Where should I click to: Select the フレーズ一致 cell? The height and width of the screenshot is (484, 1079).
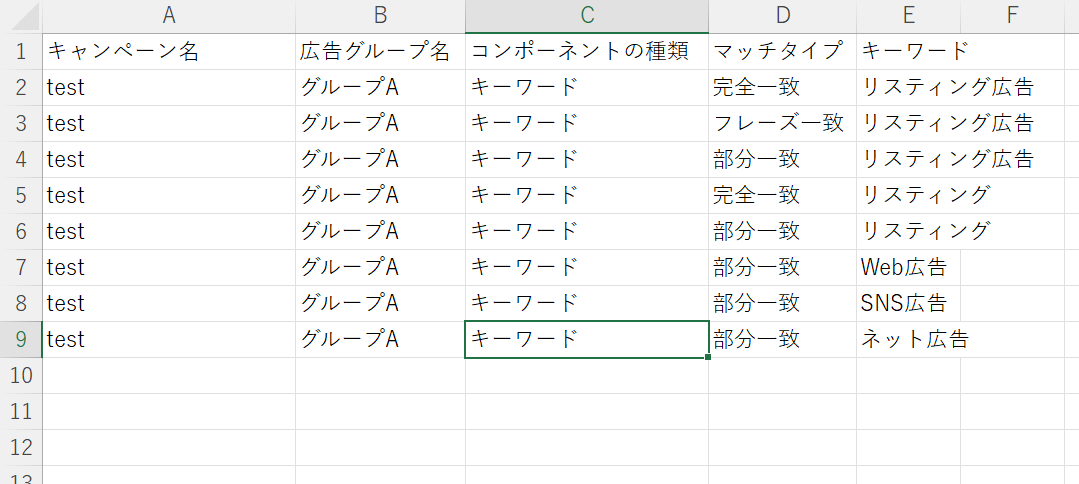[x=782, y=123]
